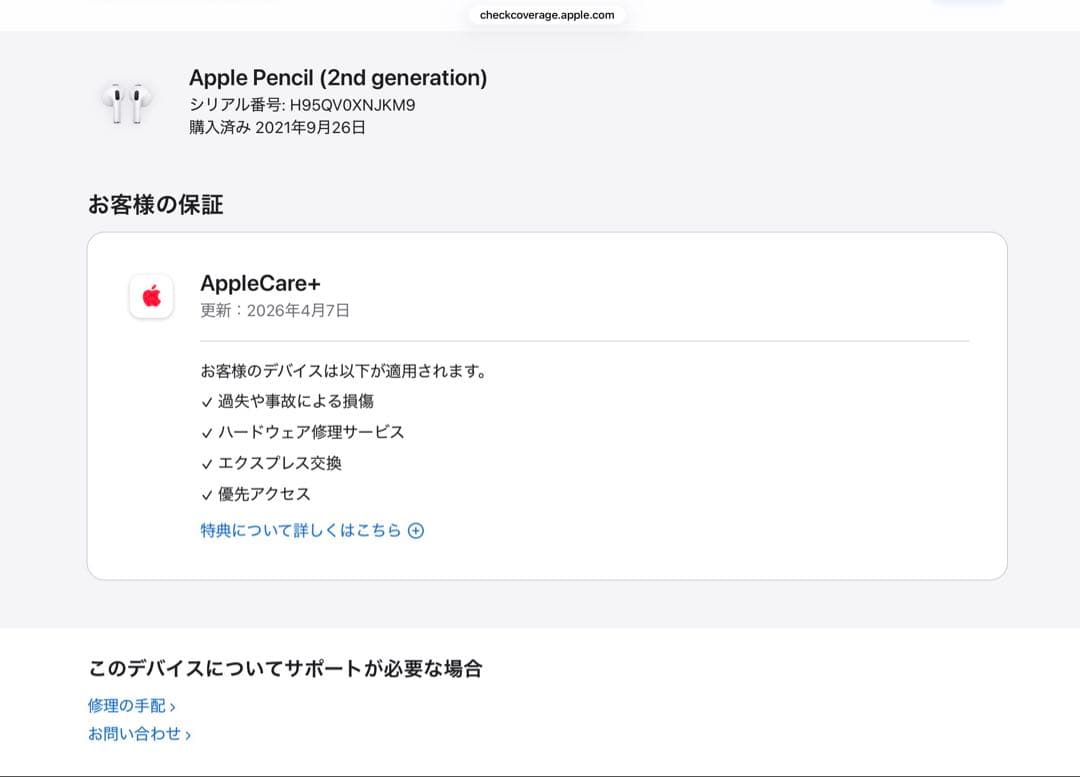Click the red Apple logo in the AppleCare+ card
1080x777 pixels.
151,296
